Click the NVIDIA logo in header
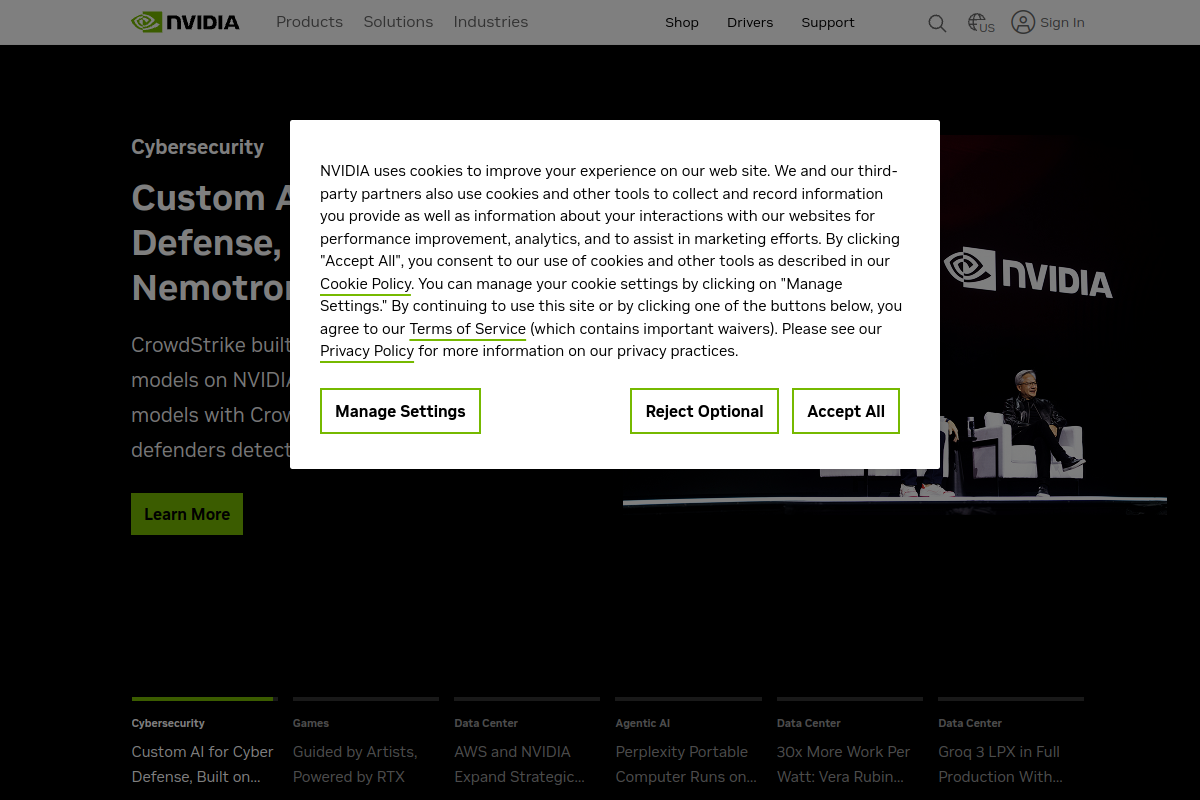The height and width of the screenshot is (800, 1200). coord(186,22)
